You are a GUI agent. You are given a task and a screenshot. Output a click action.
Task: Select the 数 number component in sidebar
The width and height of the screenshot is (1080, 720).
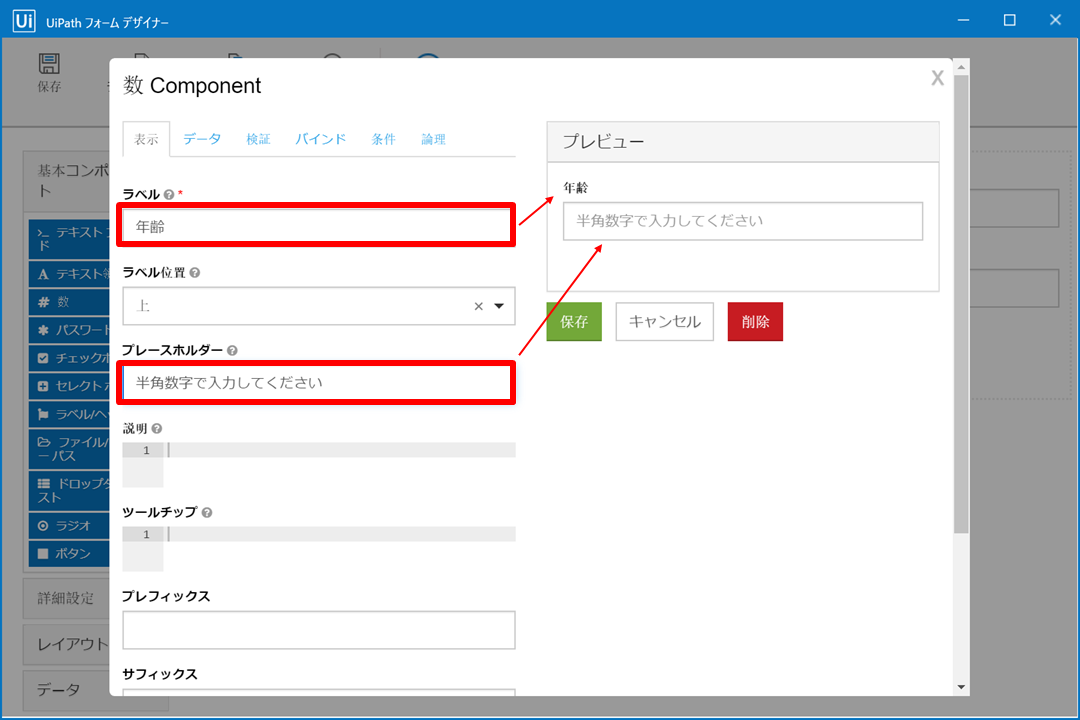click(x=70, y=302)
